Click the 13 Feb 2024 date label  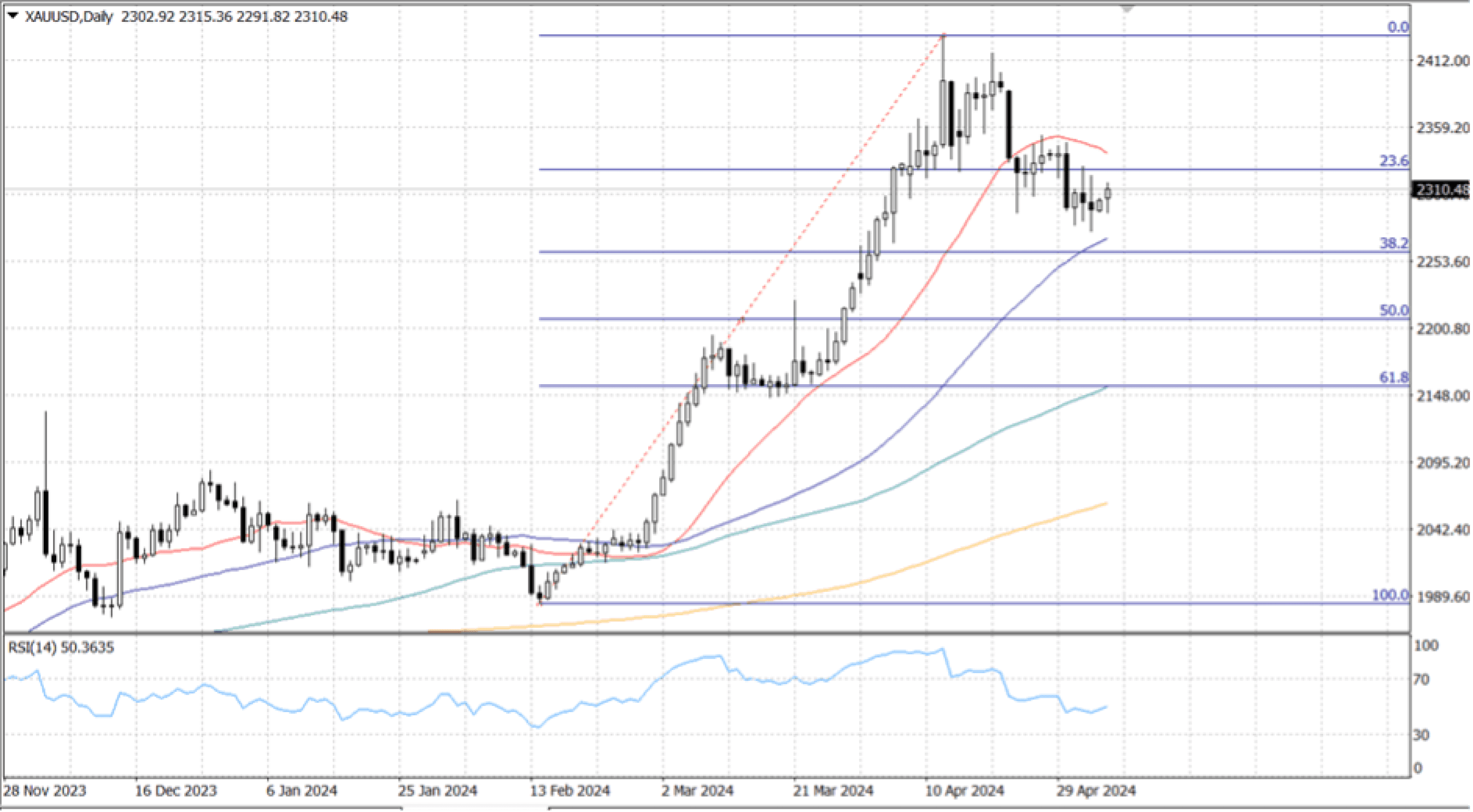(x=570, y=791)
